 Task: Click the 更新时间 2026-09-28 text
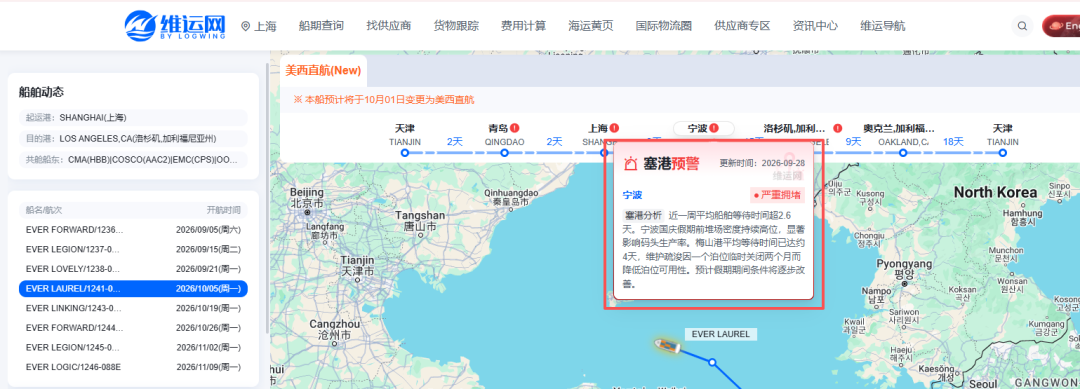pos(762,164)
